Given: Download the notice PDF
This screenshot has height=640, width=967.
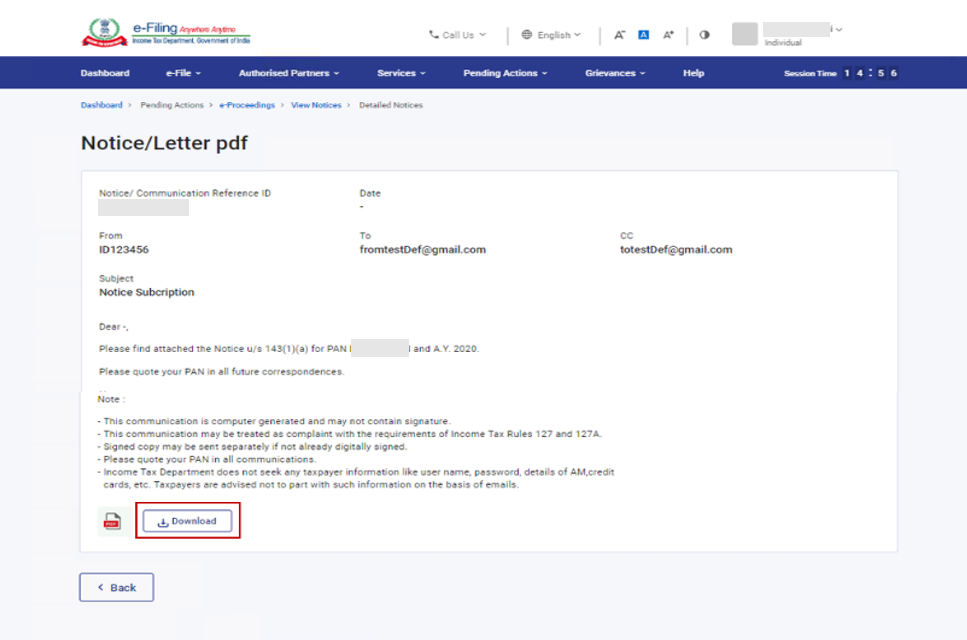Looking at the screenshot, I should 187,521.
